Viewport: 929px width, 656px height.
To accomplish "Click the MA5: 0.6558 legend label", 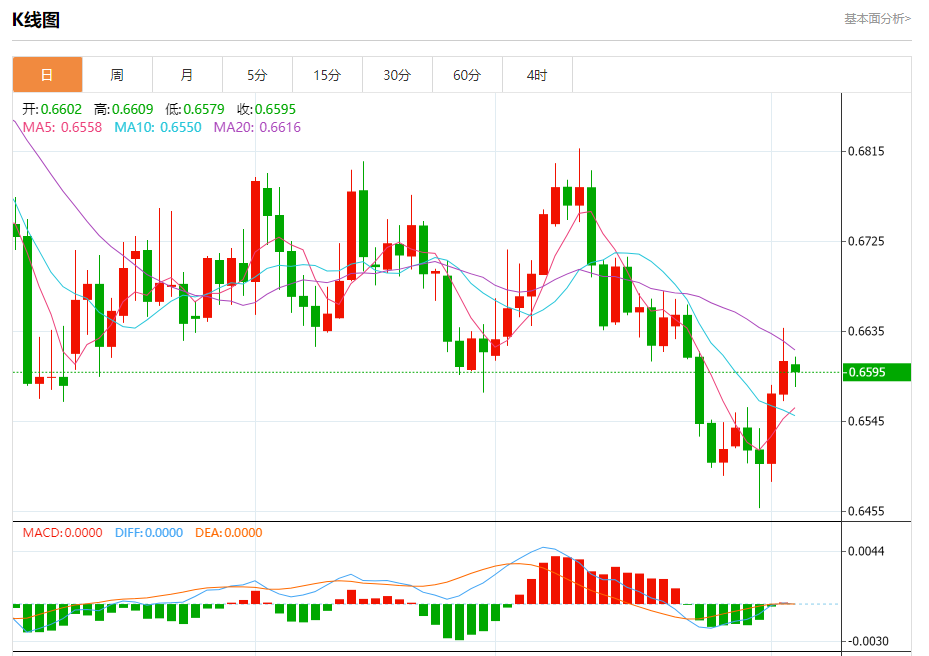I will point(62,127).
